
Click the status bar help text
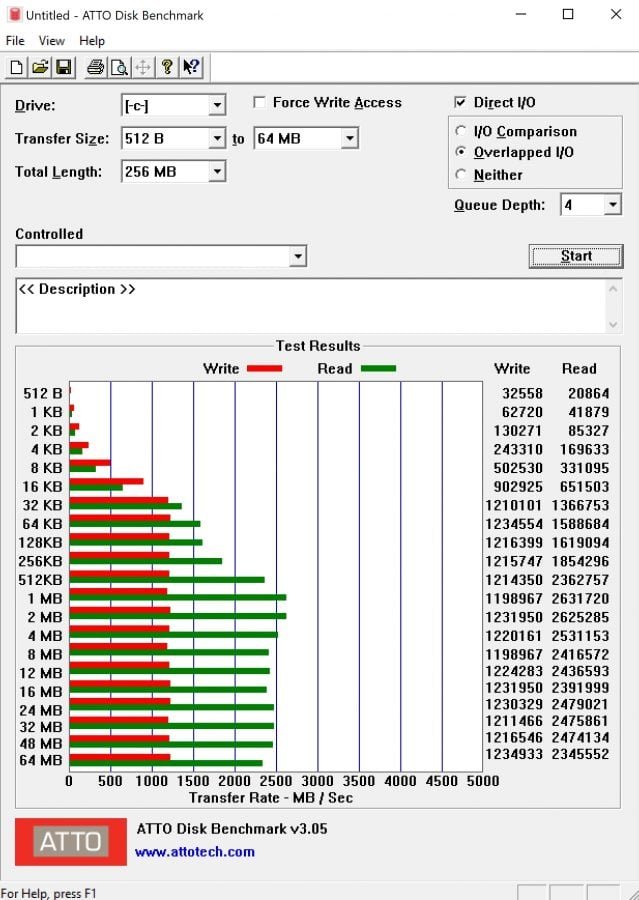tap(48, 893)
